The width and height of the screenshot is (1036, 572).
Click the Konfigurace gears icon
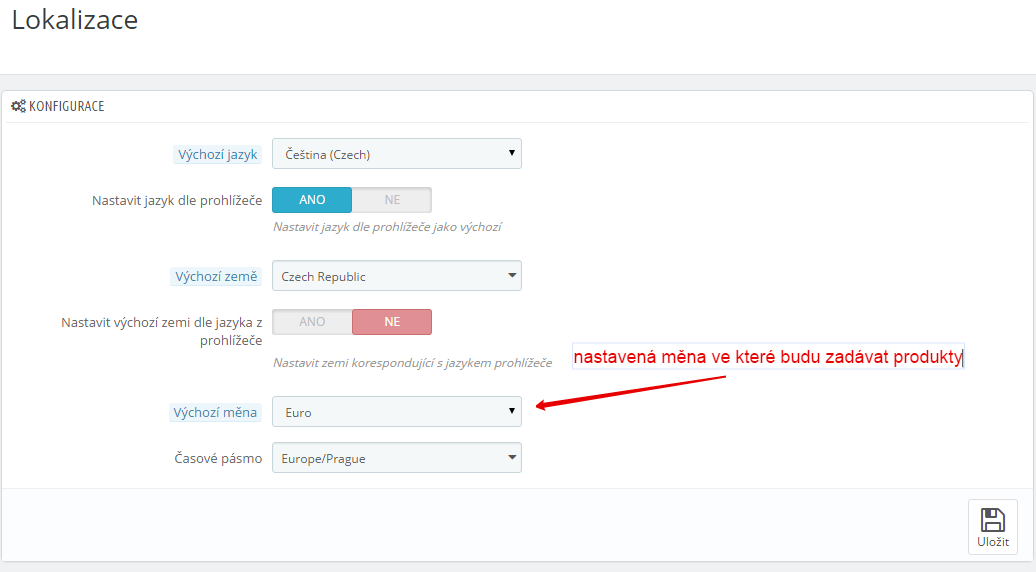click(18, 106)
